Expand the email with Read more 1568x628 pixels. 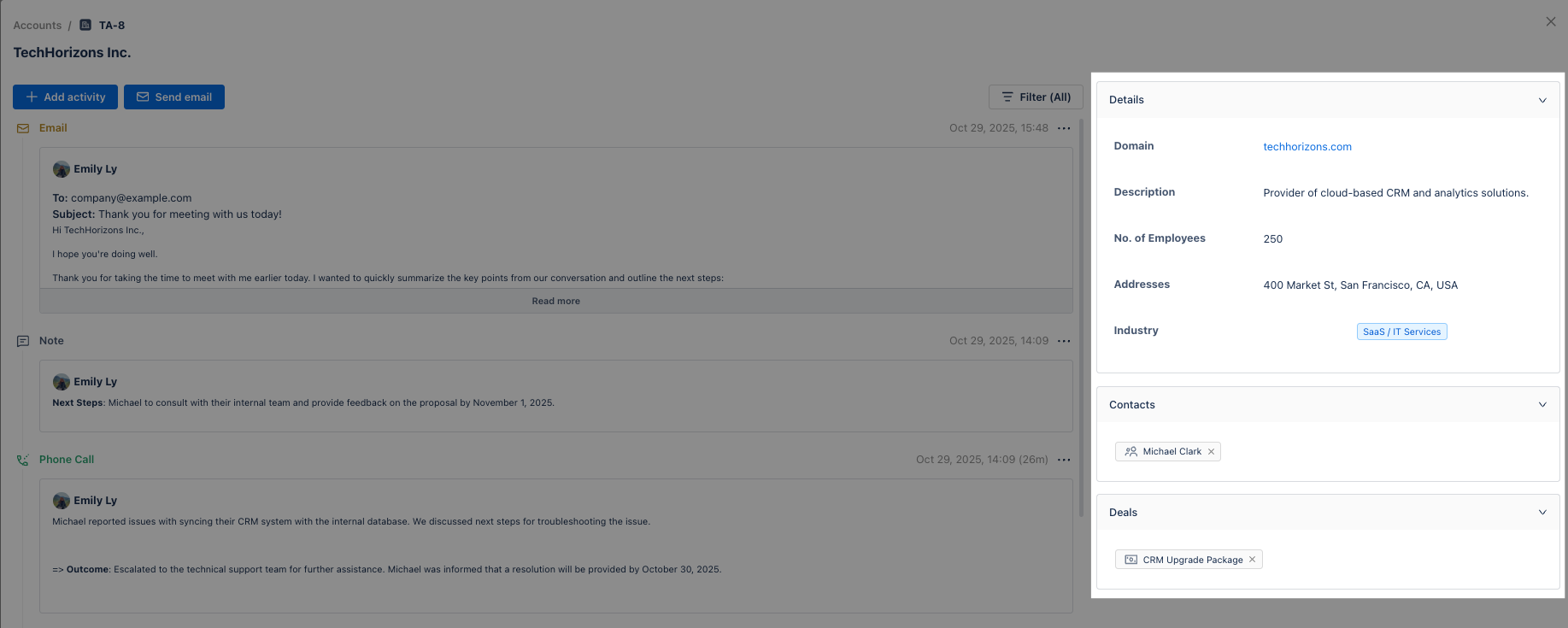555,301
